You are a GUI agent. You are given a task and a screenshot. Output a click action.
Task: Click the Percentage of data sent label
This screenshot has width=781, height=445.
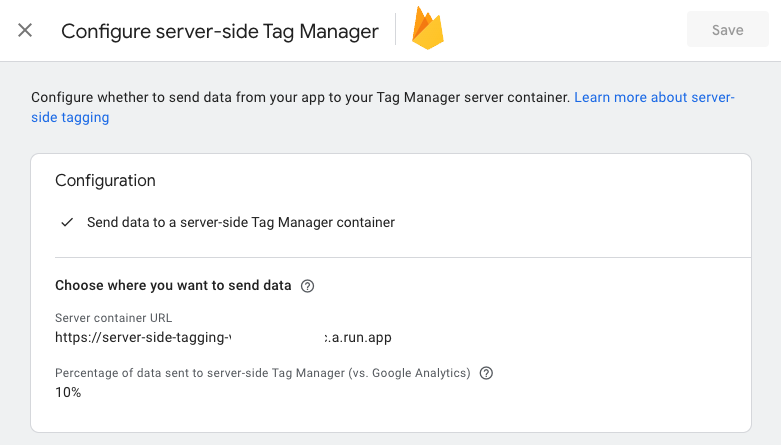coord(262,373)
